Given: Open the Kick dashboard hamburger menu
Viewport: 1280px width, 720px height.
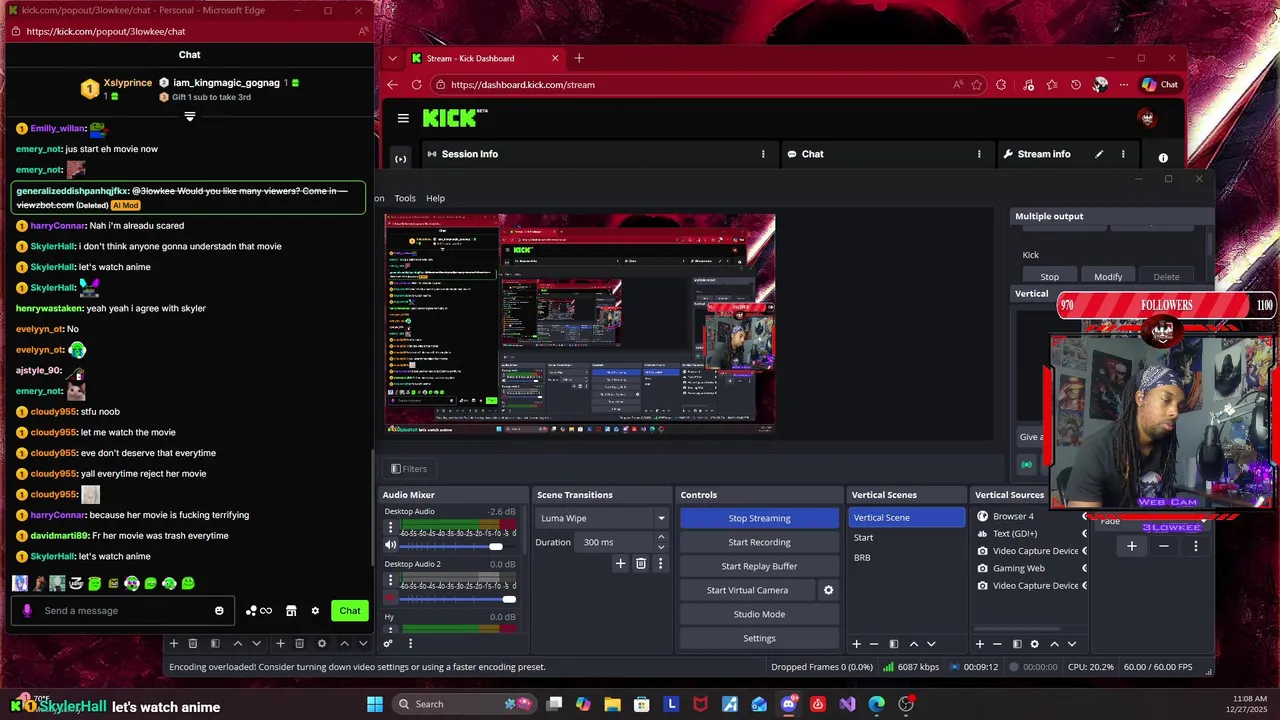Looking at the screenshot, I should 403,118.
